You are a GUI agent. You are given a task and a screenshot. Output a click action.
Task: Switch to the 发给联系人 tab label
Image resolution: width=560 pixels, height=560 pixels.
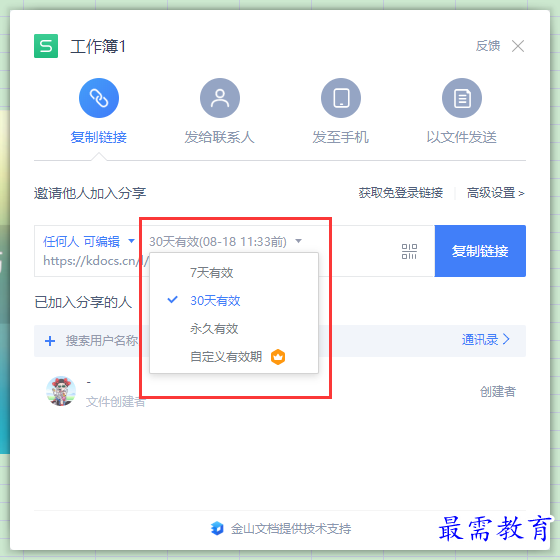pos(219,137)
